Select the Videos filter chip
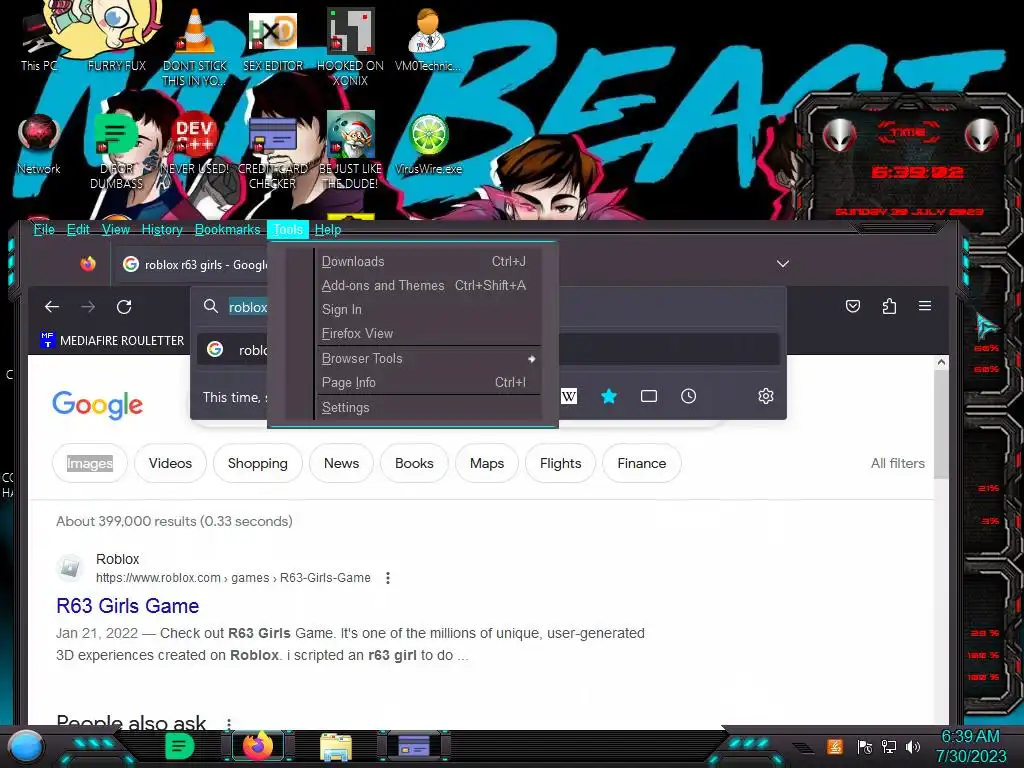Viewport: 1024px width, 768px height. click(170, 463)
